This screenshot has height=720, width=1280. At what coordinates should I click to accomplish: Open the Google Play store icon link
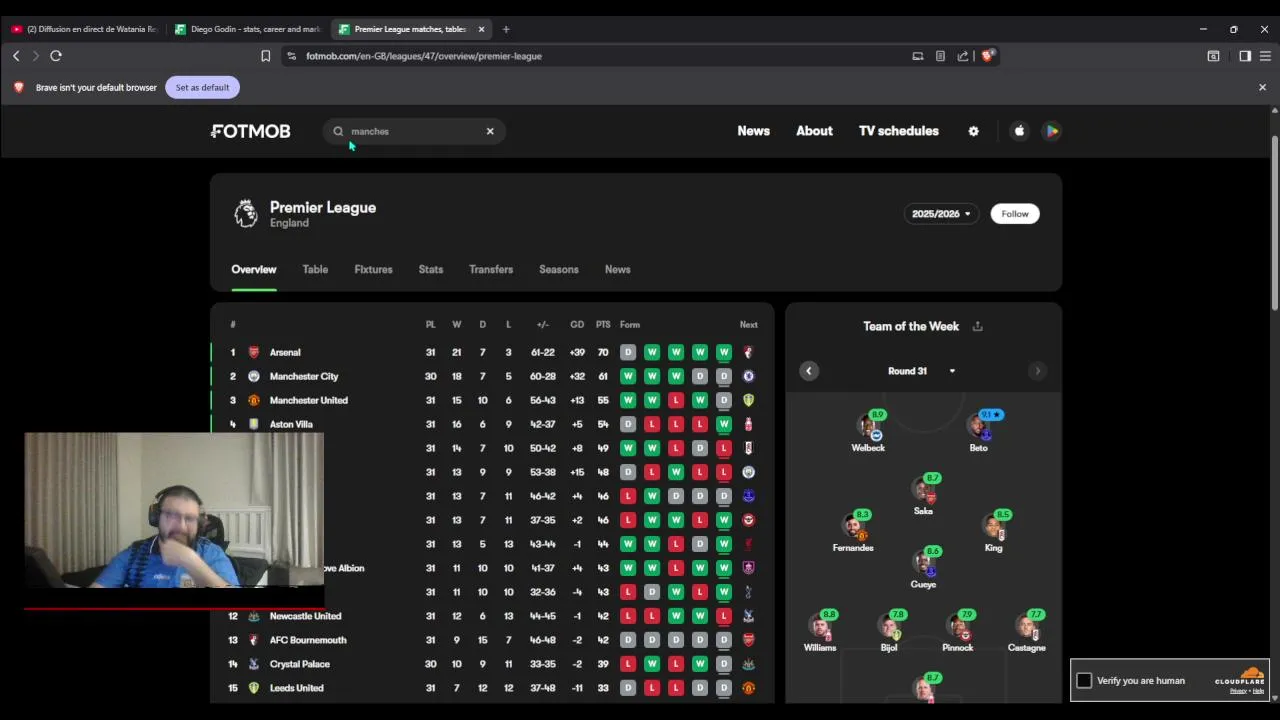[1052, 131]
